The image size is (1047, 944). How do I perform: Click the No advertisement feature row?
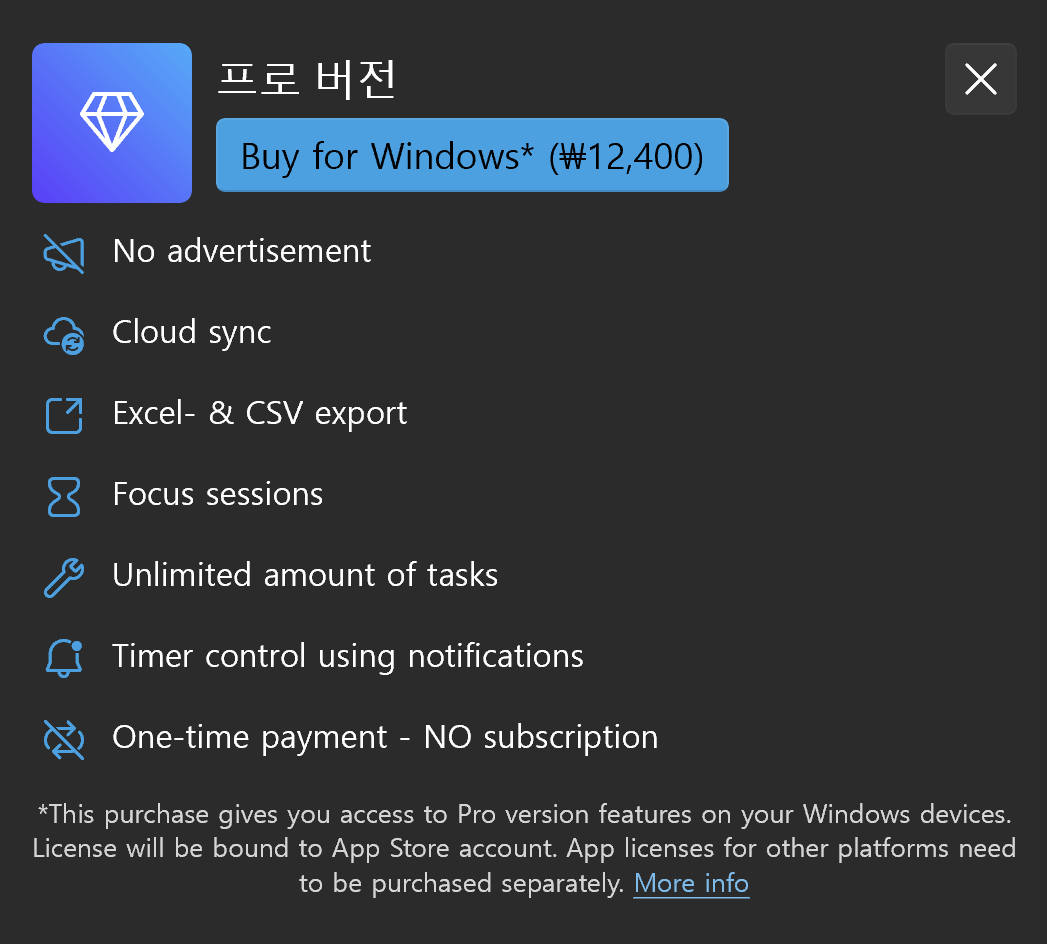point(241,252)
